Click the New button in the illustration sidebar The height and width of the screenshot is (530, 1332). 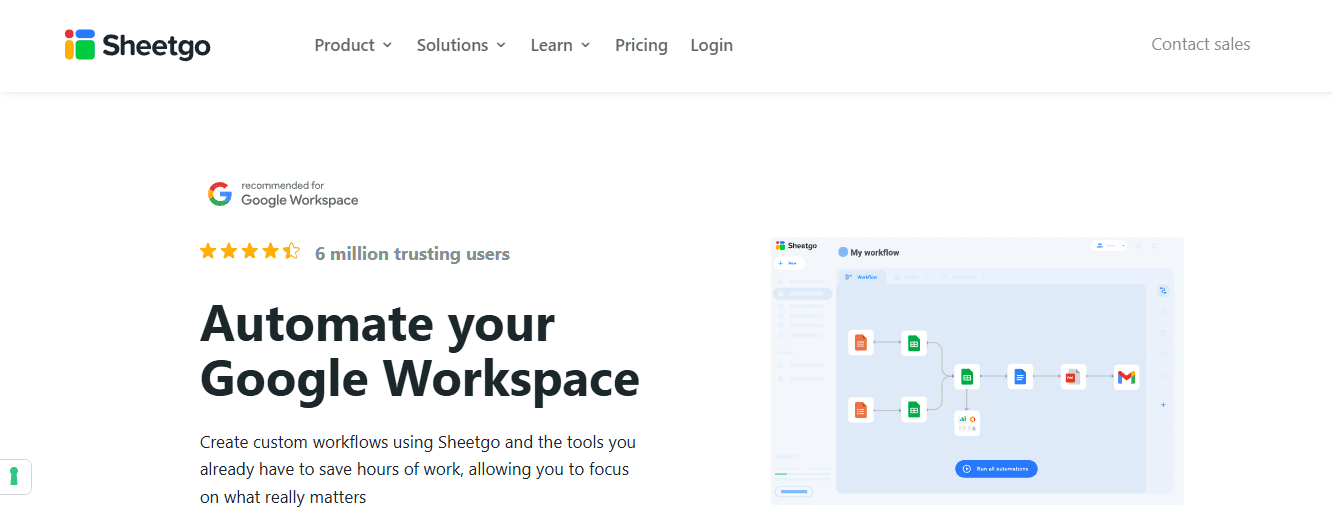788,263
